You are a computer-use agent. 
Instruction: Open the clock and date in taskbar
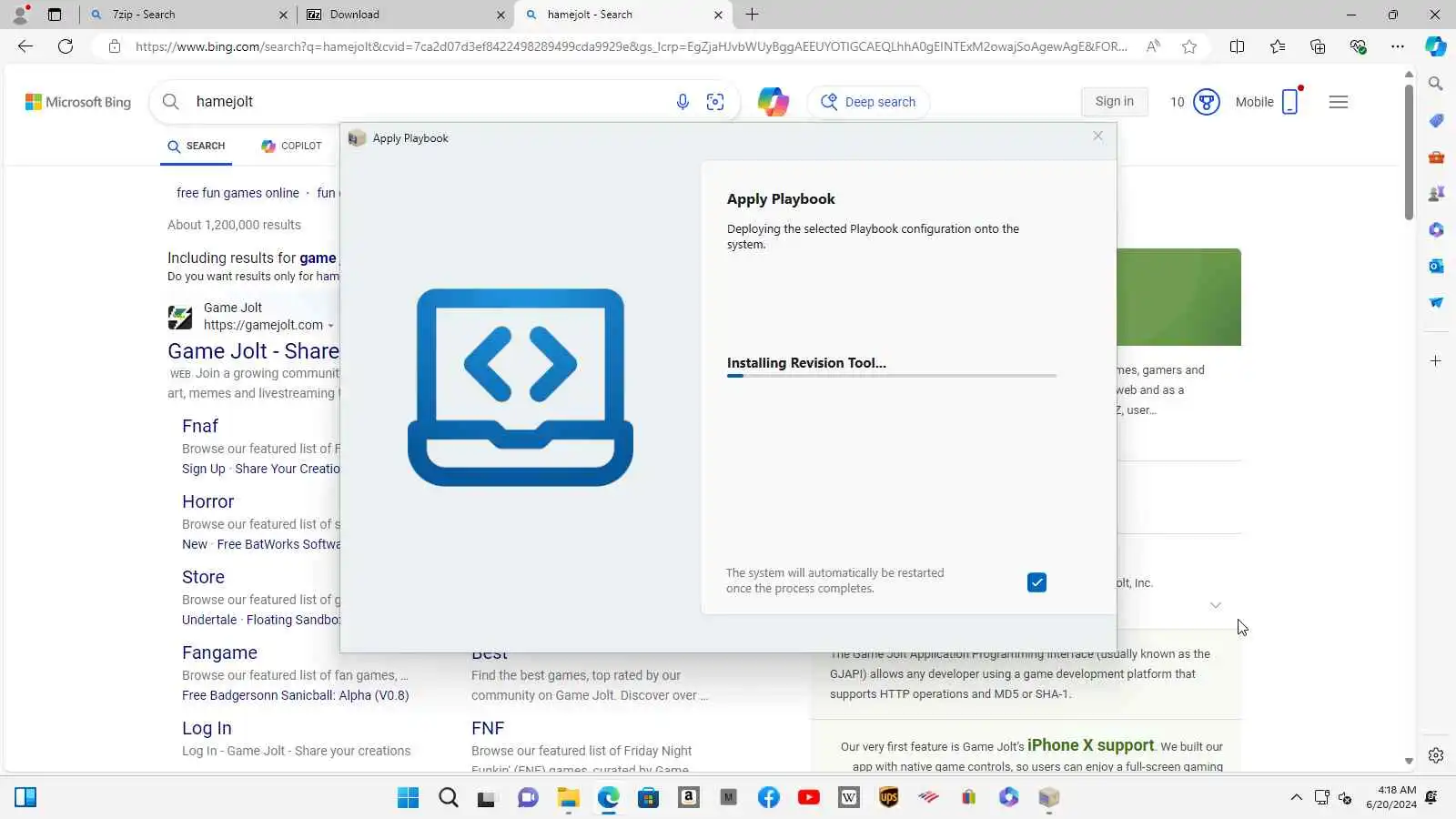coord(1391,797)
